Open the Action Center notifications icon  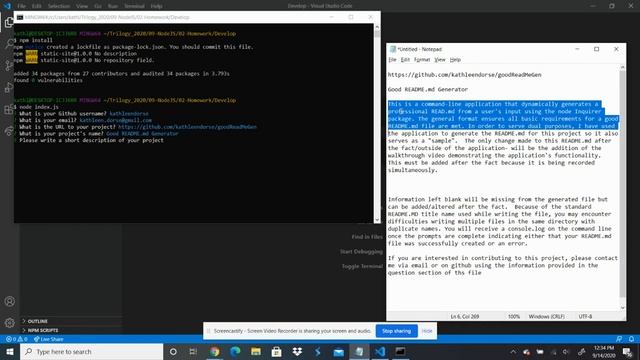[627, 351]
